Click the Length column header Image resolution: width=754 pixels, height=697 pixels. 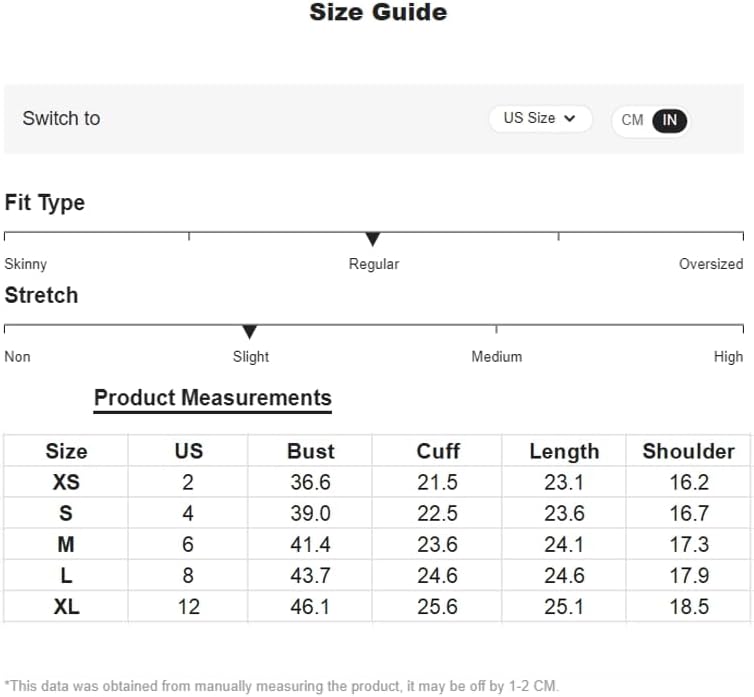click(x=565, y=452)
